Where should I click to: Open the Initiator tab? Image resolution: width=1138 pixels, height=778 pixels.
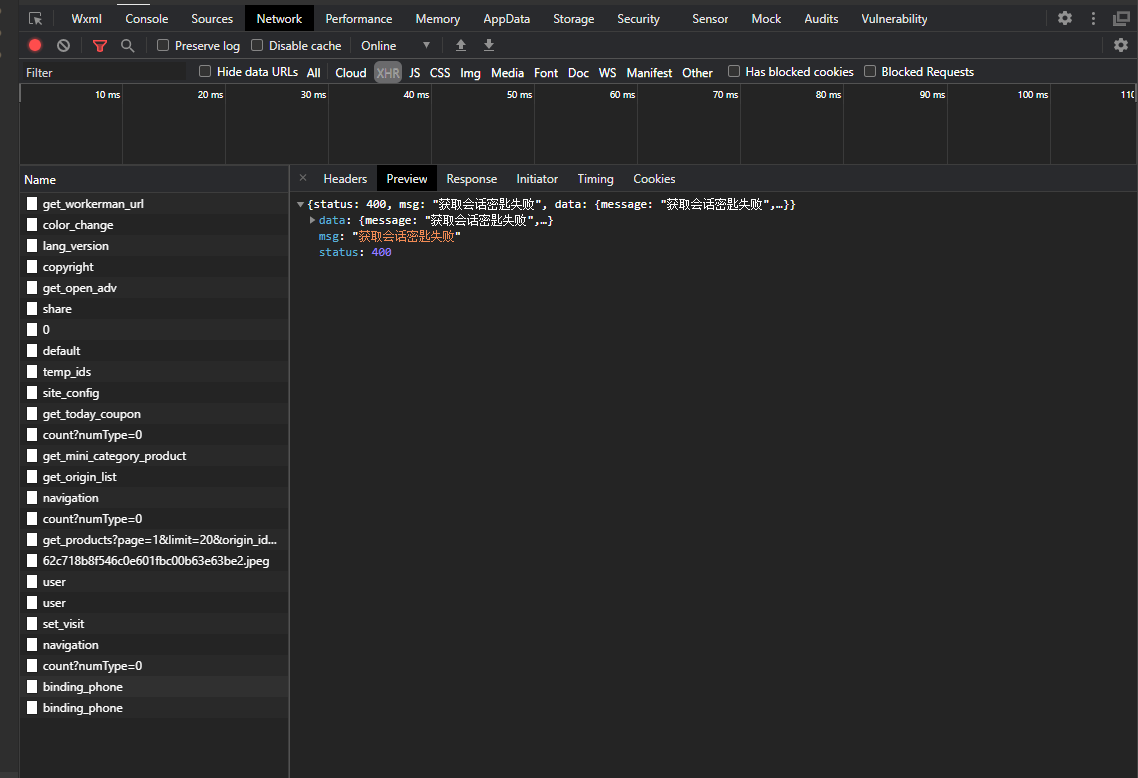[537, 179]
